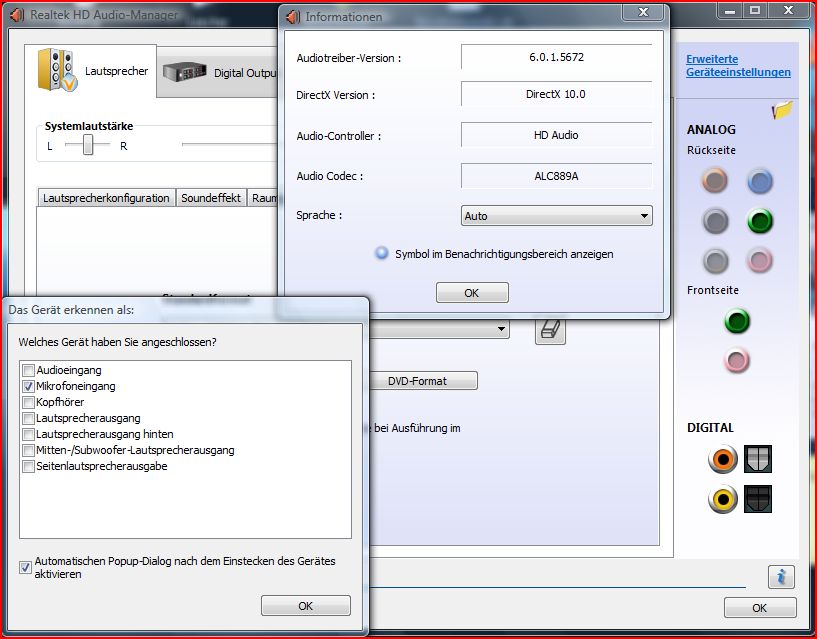Click the eraser icon beside the dropdown

point(550,330)
